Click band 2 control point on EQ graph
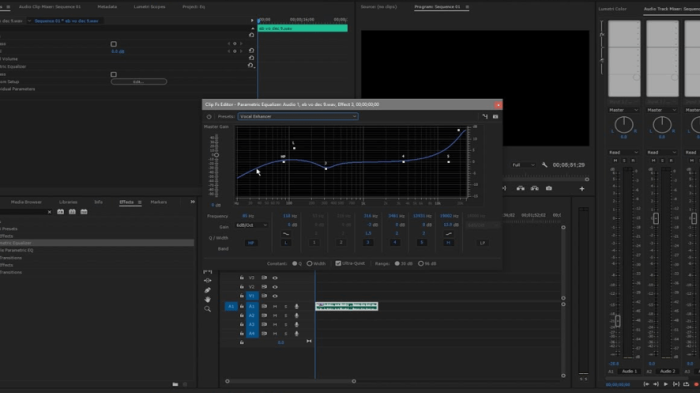 [326, 168]
